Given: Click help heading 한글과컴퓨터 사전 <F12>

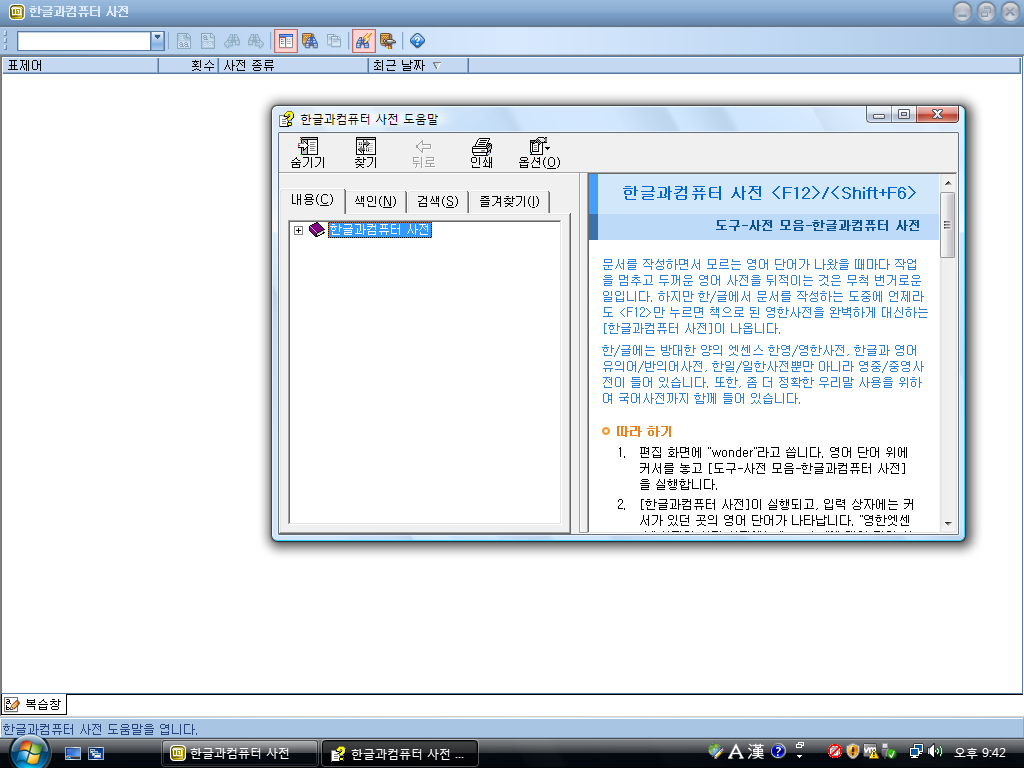Looking at the screenshot, I should pyautogui.click(x=769, y=193).
